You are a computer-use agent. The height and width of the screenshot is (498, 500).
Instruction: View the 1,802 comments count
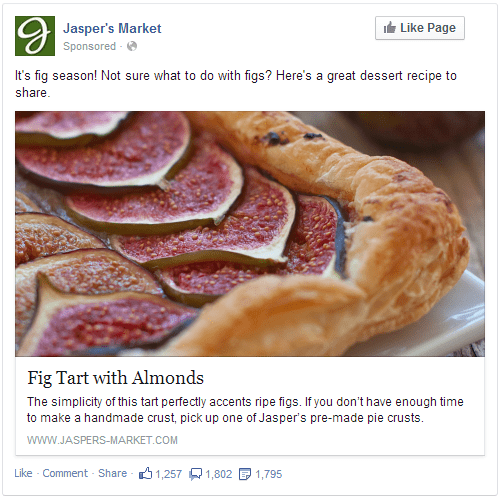pyautogui.click(x=219, y=474)
